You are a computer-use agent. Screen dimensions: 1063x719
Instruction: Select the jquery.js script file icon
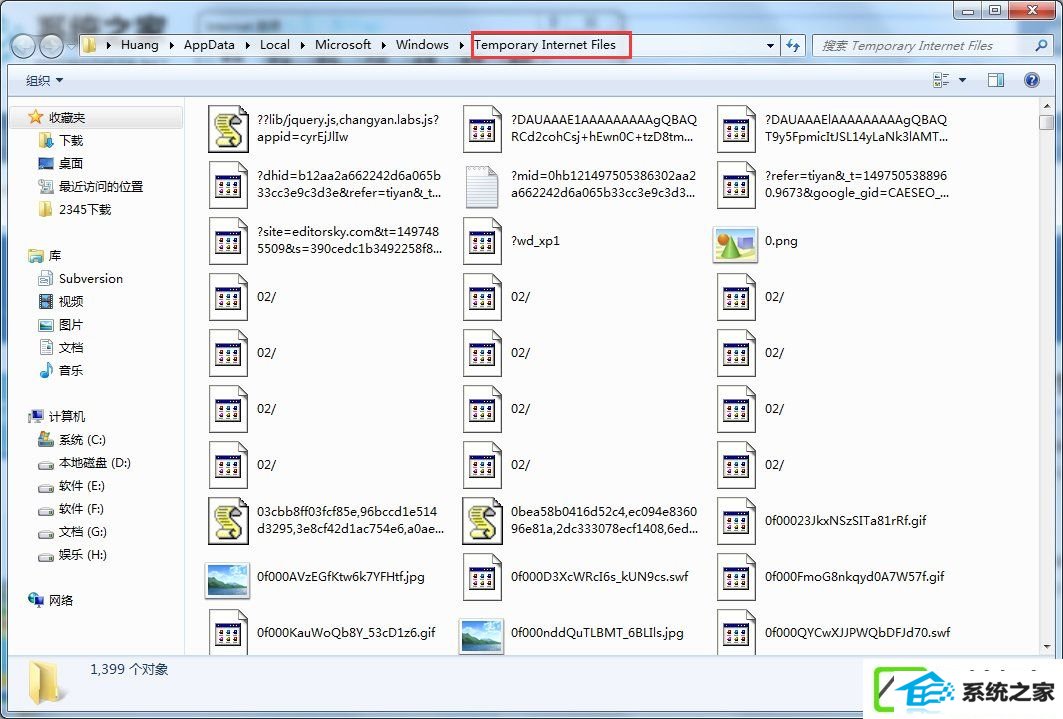[x=228, y=129]
